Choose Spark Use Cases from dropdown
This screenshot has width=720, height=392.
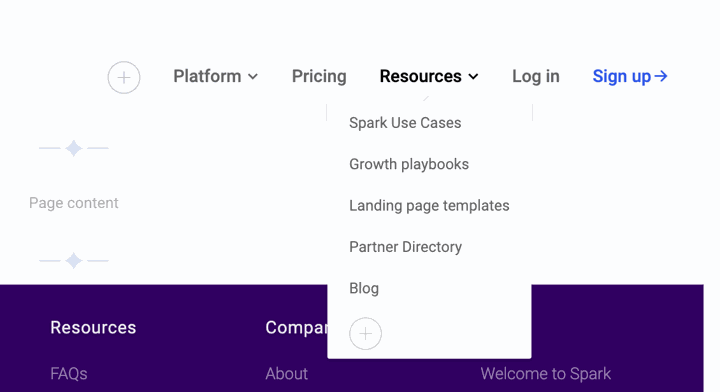[x=405, y=123]
